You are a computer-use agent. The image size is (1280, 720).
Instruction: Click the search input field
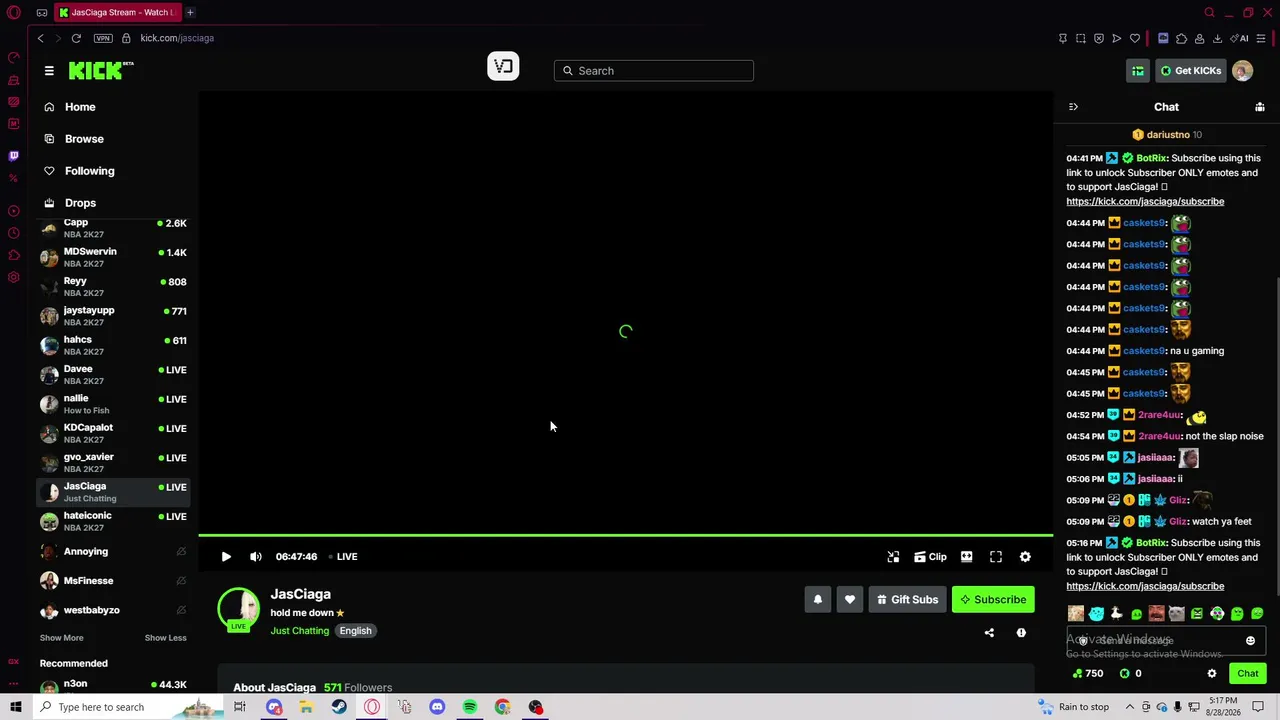coord(654,71)
